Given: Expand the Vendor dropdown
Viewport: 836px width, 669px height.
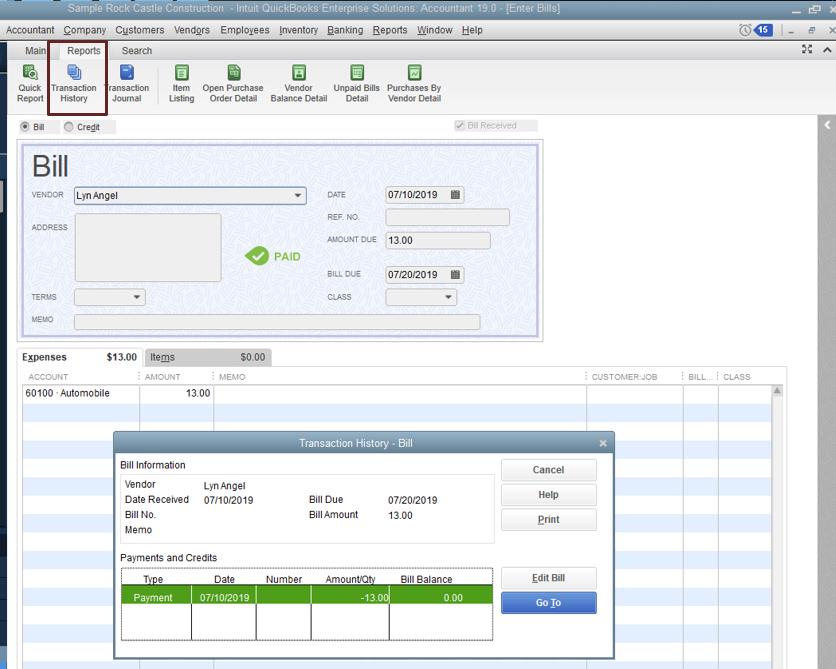Looking at the screenshot, I should click(x=298, y=196).
